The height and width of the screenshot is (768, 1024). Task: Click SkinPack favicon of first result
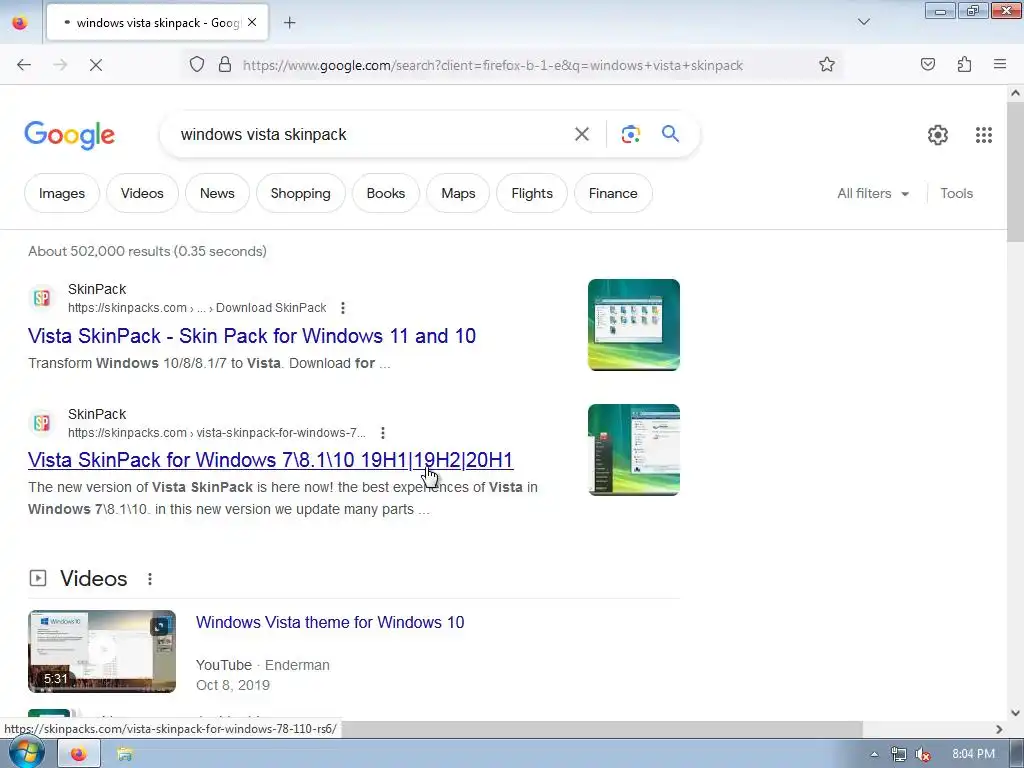point(42,298)
